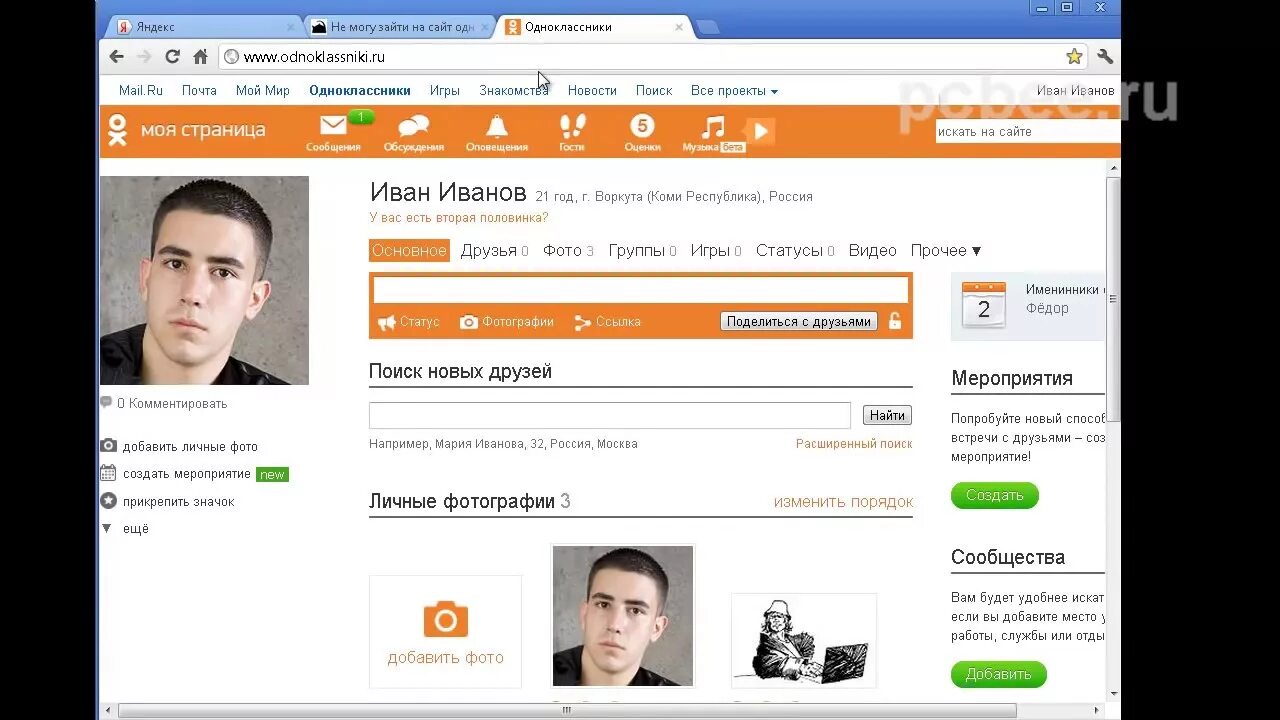Click the green Добавить button
1280x720 pixels.
pos(999,674)
